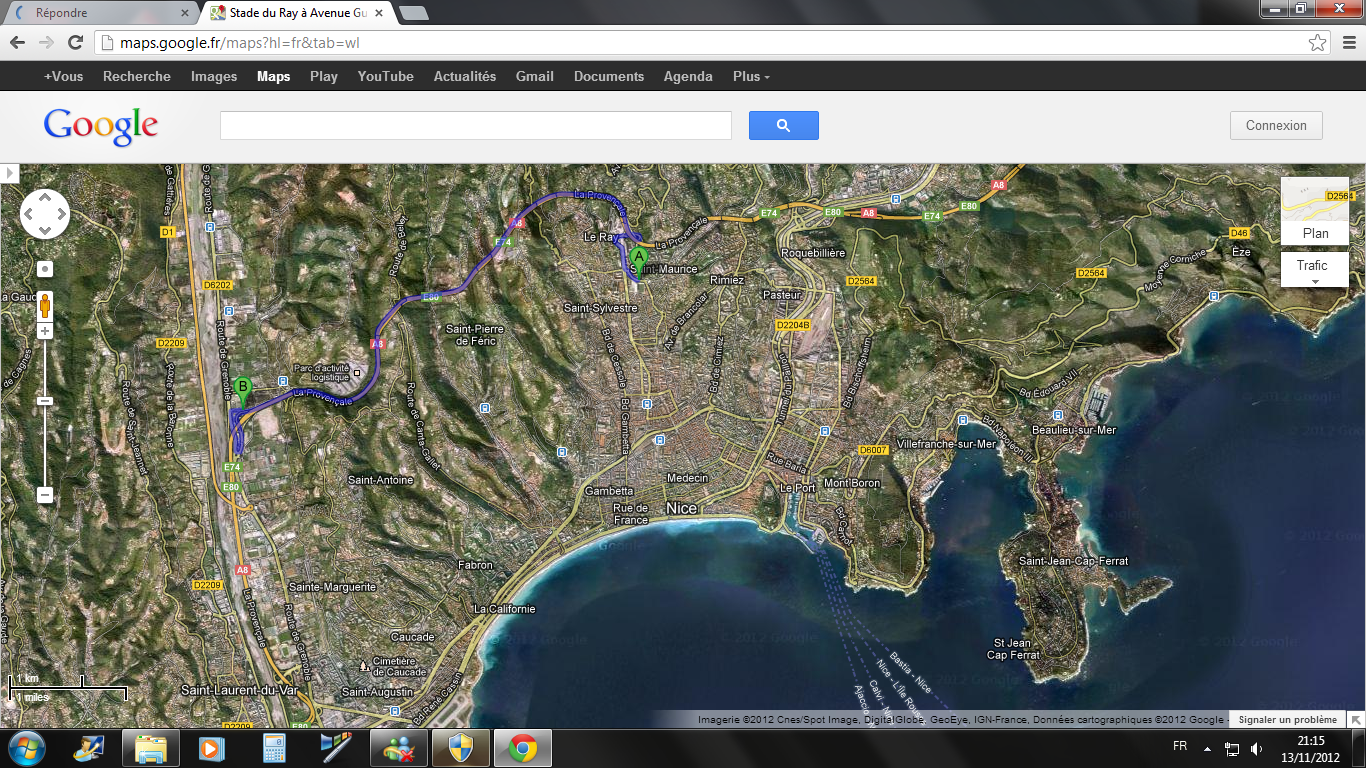Click the my-location dot button on map
Viewport: 1366px width, 768px height.
coord(45,269)
